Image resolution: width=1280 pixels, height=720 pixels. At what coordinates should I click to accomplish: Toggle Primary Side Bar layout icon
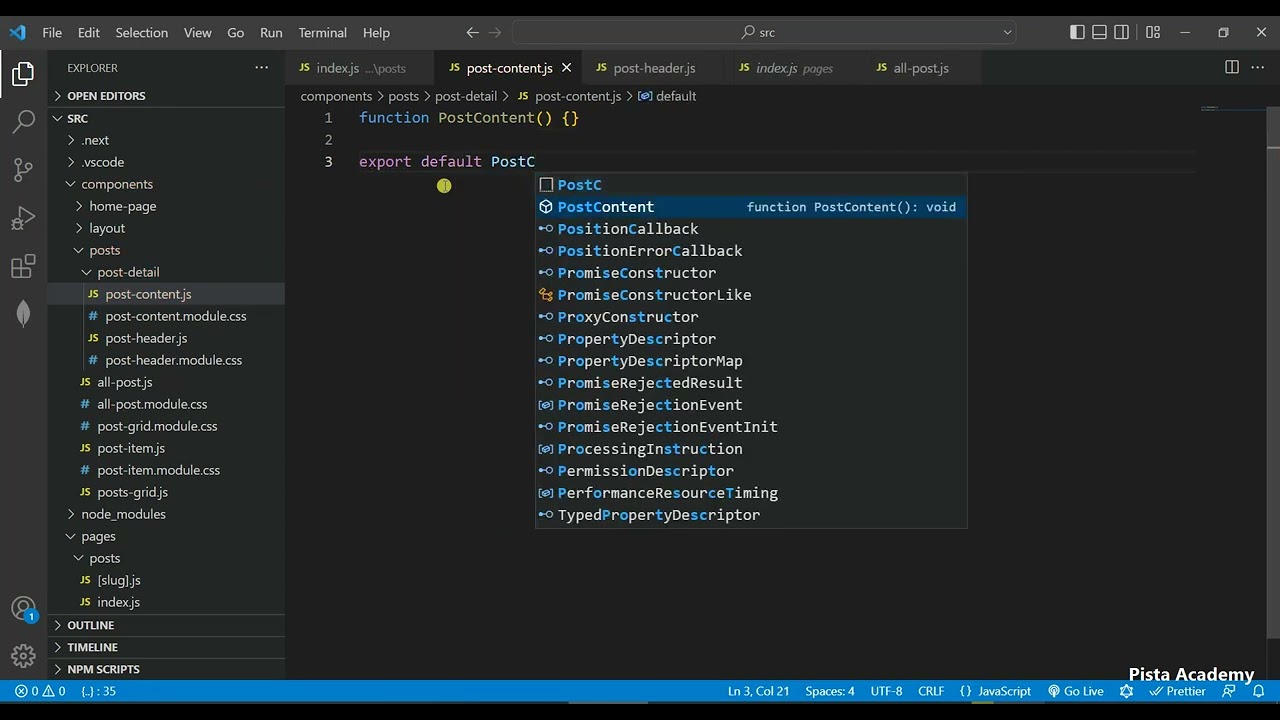(x=1077, y=32)
